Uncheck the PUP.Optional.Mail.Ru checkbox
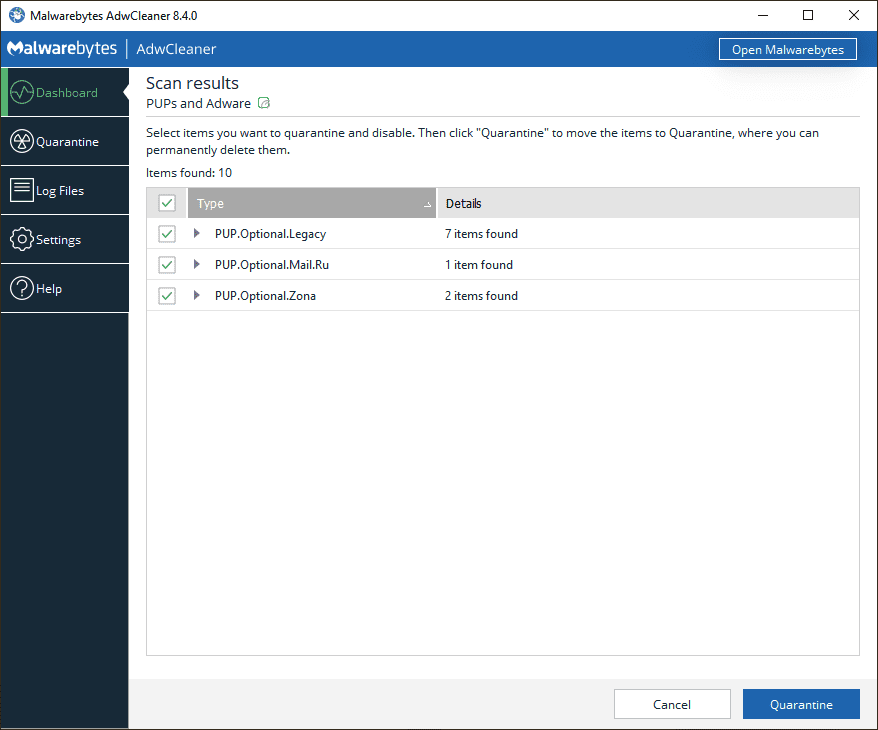 click(x=167, y=265)
